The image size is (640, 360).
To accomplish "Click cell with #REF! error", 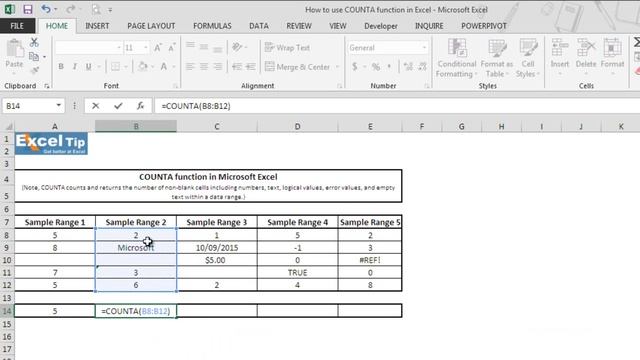I will click(370, 260).
